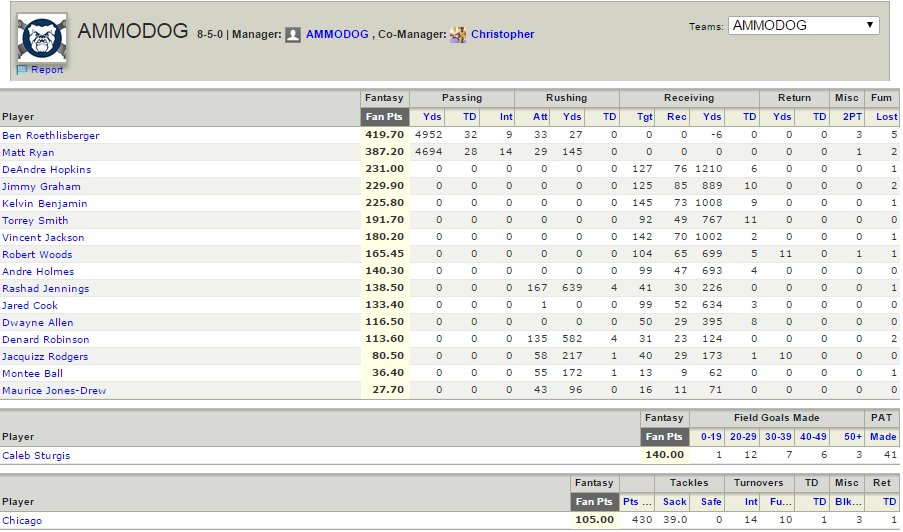Sort defense by Ret TD column

(x=890, y=502)
